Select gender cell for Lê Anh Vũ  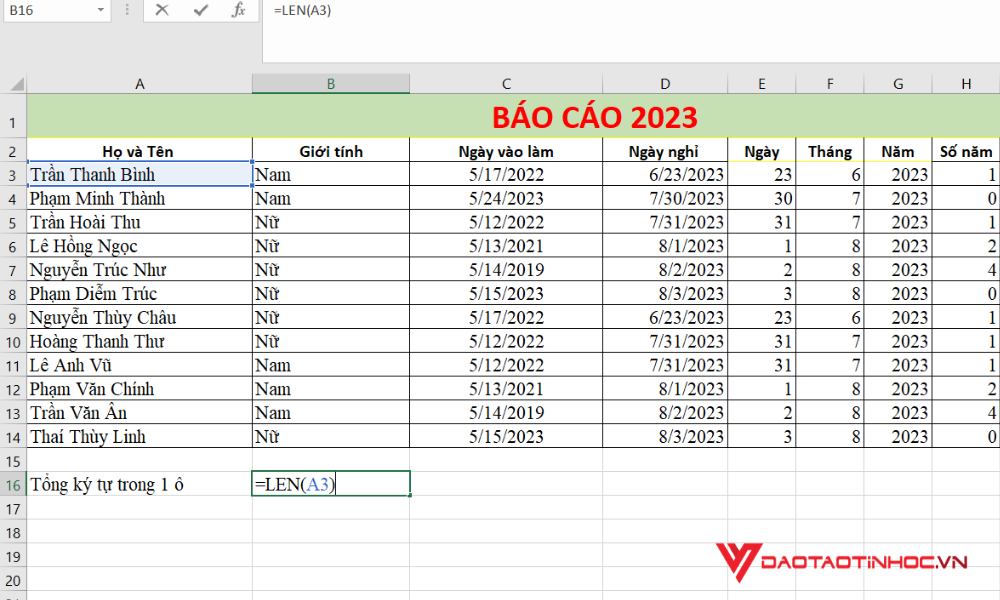(331, 365)
